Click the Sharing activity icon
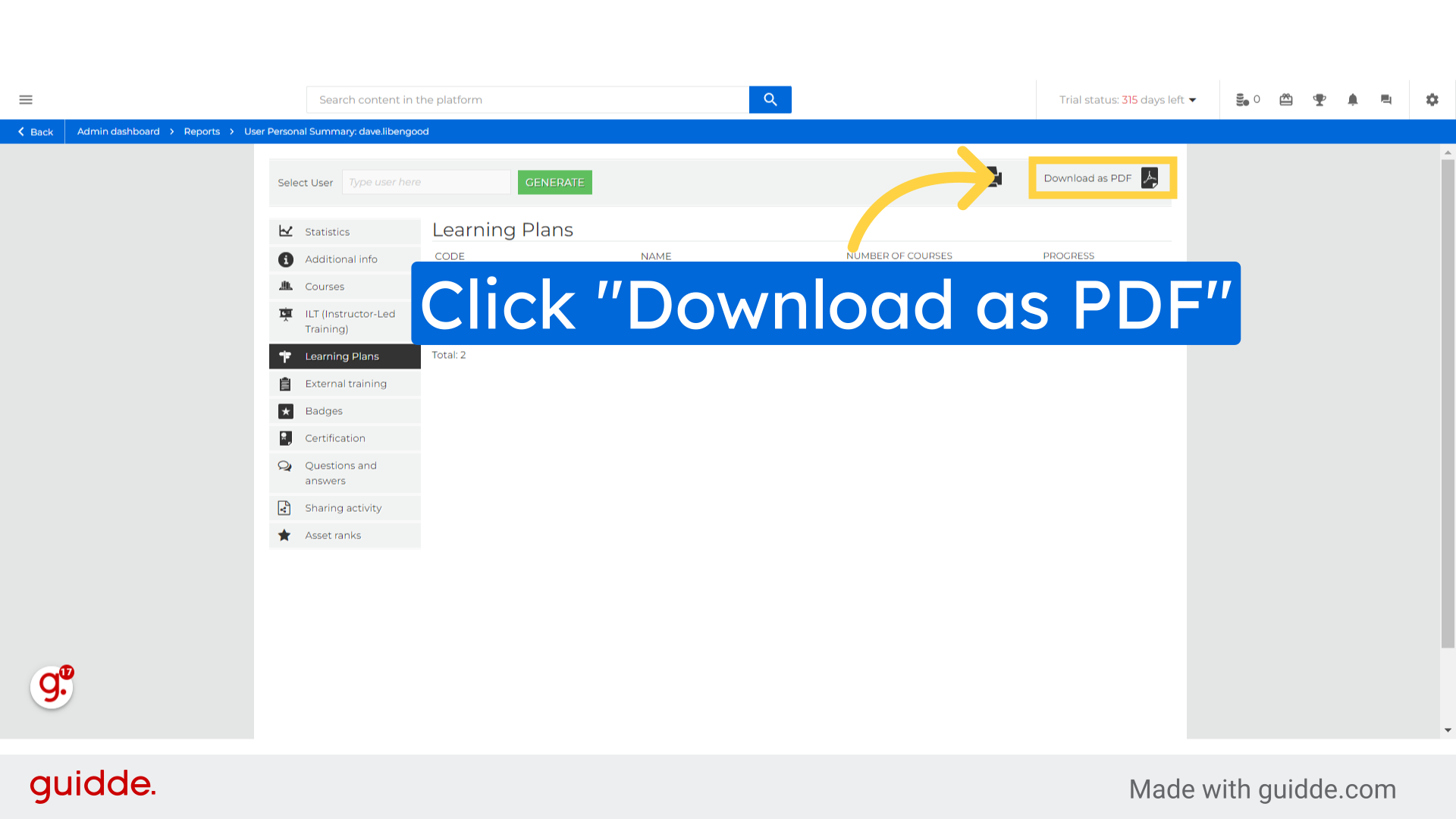 (x=286, y=507)
